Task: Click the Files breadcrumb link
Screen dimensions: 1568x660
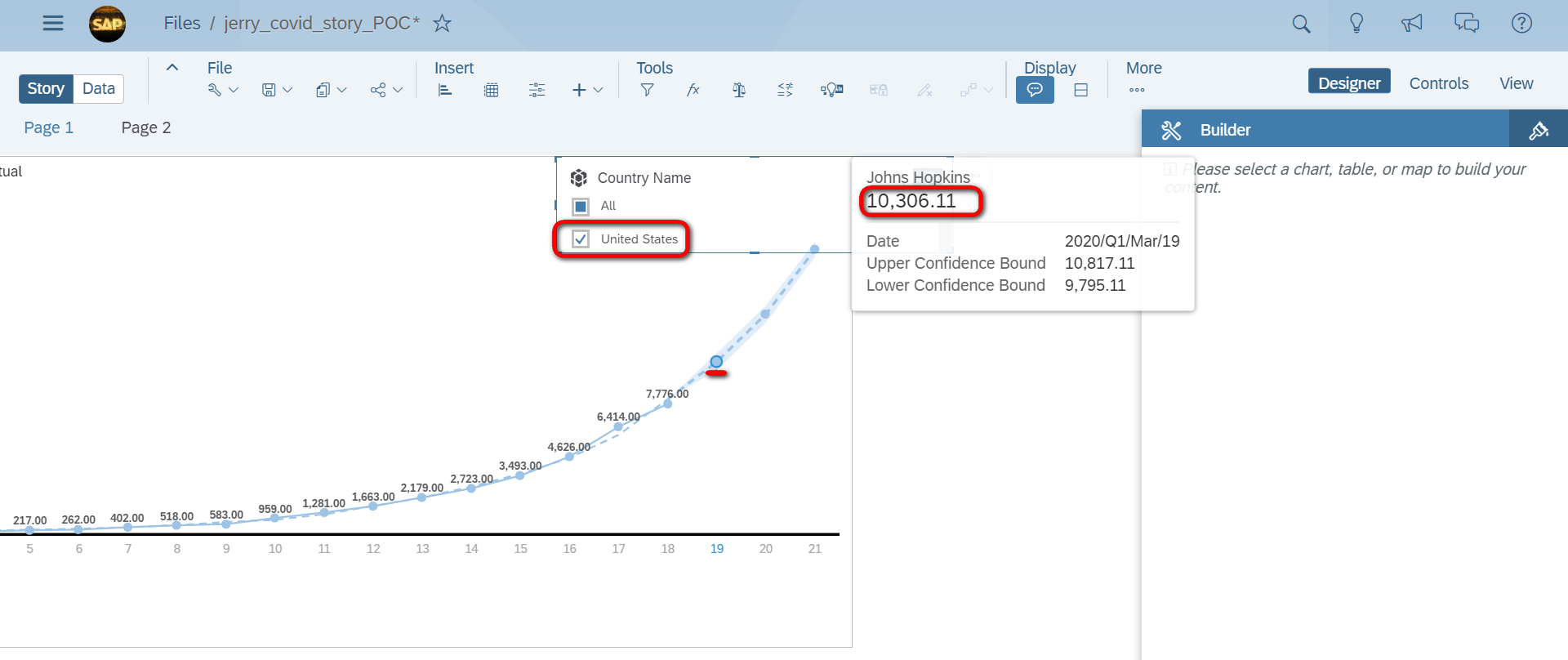Action: click(x=182, y=23)
